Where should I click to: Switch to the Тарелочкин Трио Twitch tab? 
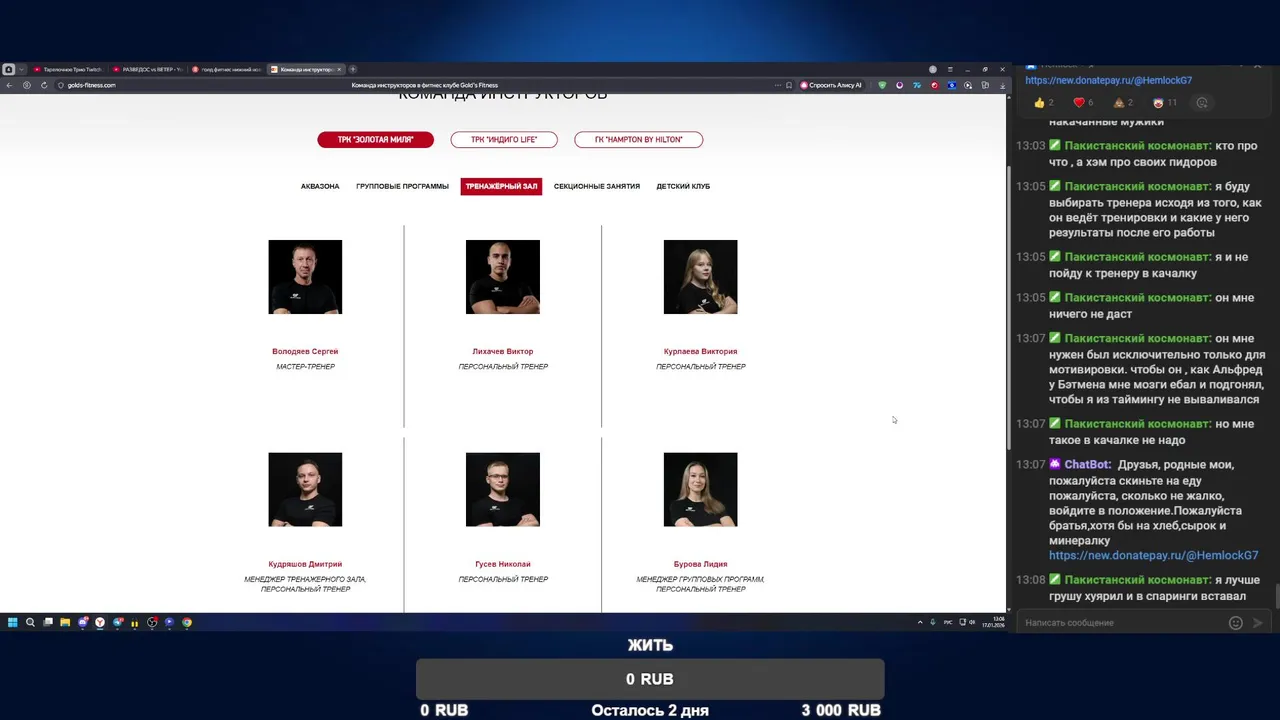point(68,69)
